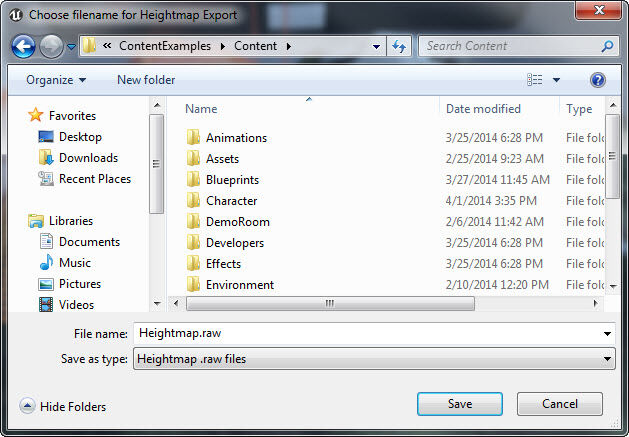
Task: Click the file list scroll down arrow
Action: (613, 286)
